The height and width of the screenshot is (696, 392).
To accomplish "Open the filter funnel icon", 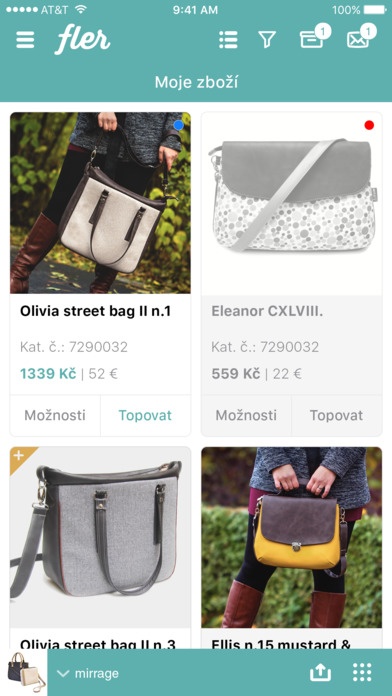I will (x=267, y=40).
